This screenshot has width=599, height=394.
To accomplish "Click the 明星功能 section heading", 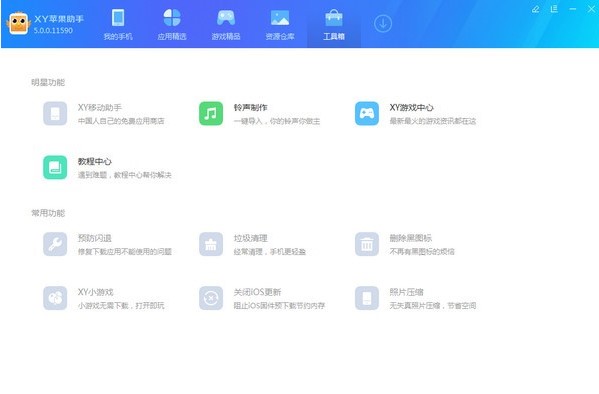I will point(48,82).
